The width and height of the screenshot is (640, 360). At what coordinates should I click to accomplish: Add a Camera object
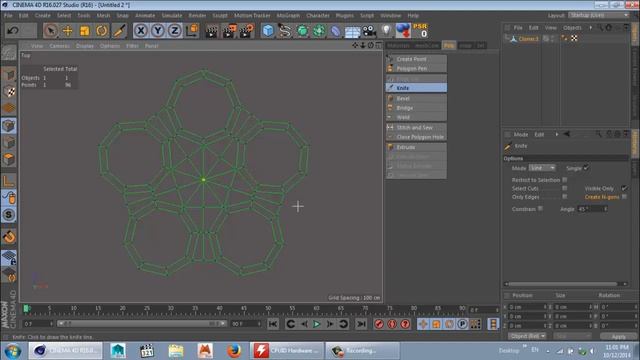(369, 31)
